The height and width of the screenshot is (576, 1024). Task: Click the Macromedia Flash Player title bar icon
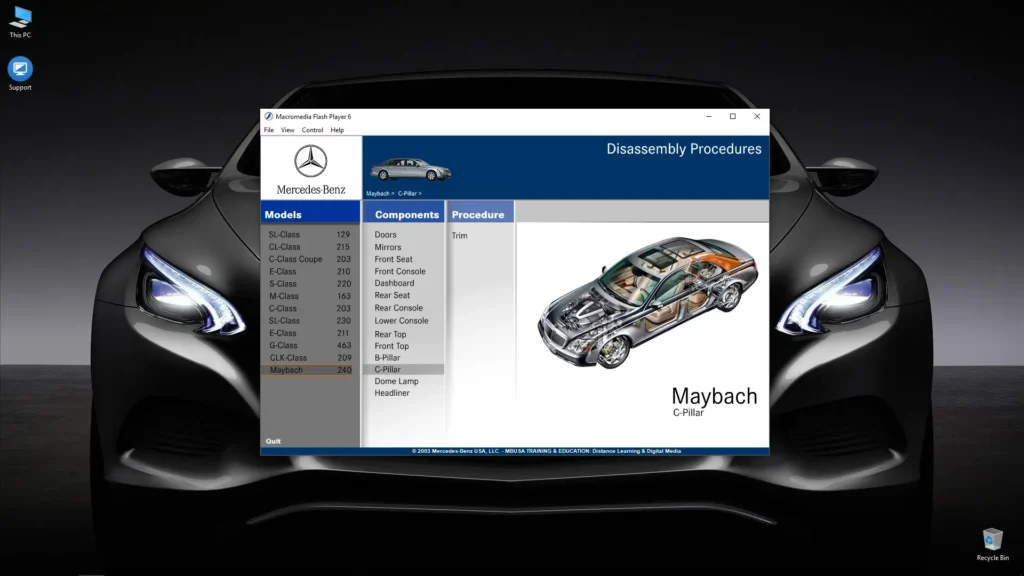click(268, 116)
